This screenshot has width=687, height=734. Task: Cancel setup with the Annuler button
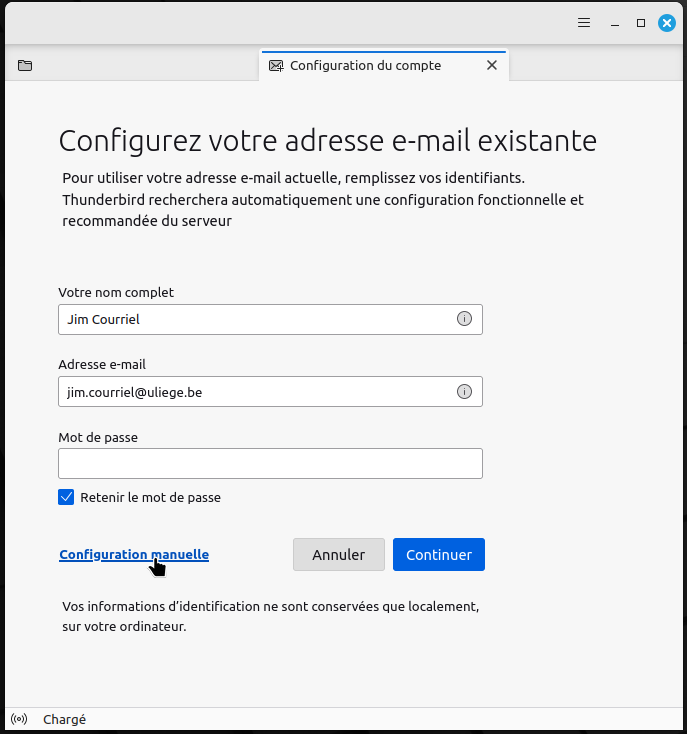(x=338, y=554)
